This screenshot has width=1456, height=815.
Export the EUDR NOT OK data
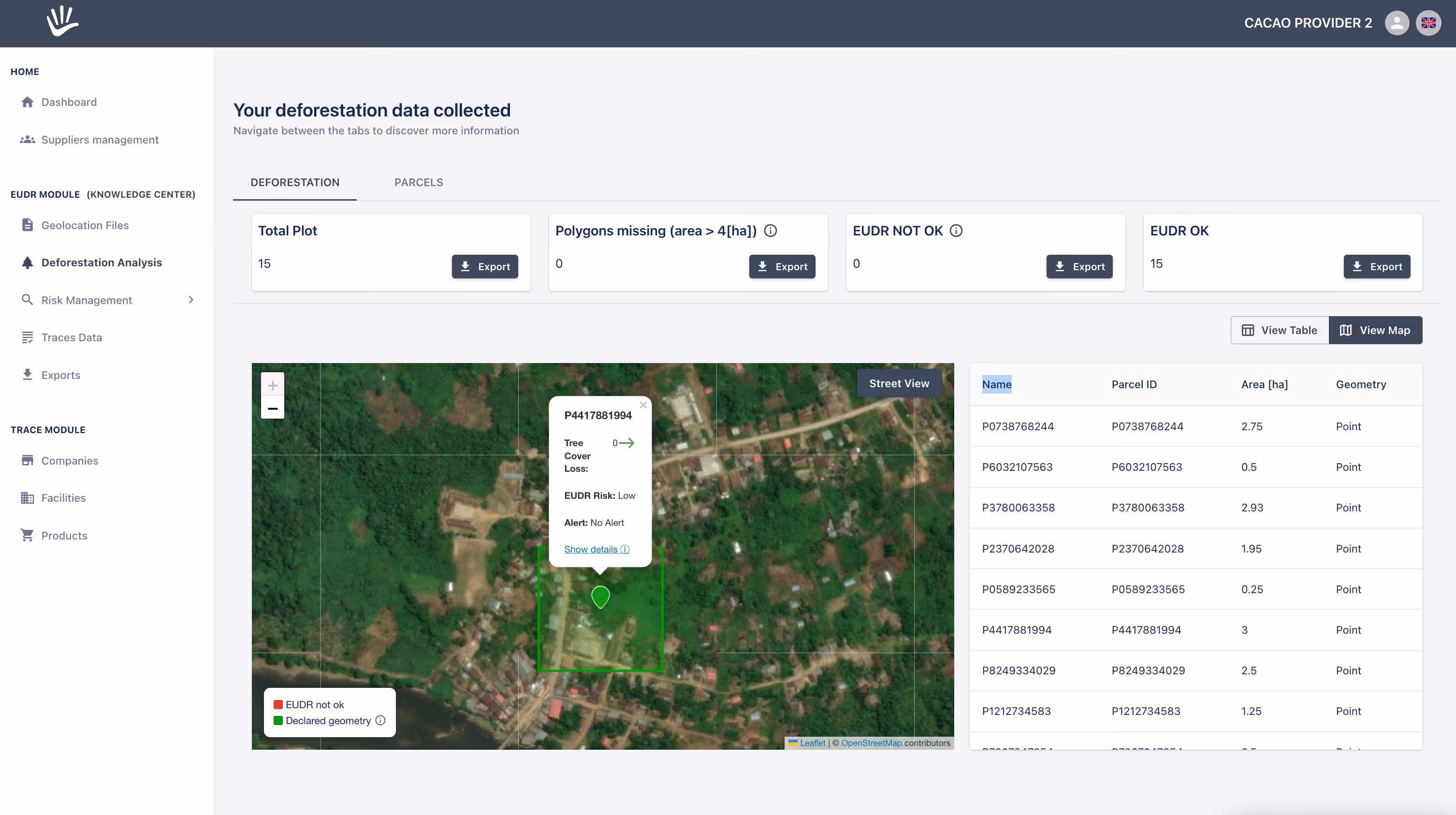point(1079,266)
